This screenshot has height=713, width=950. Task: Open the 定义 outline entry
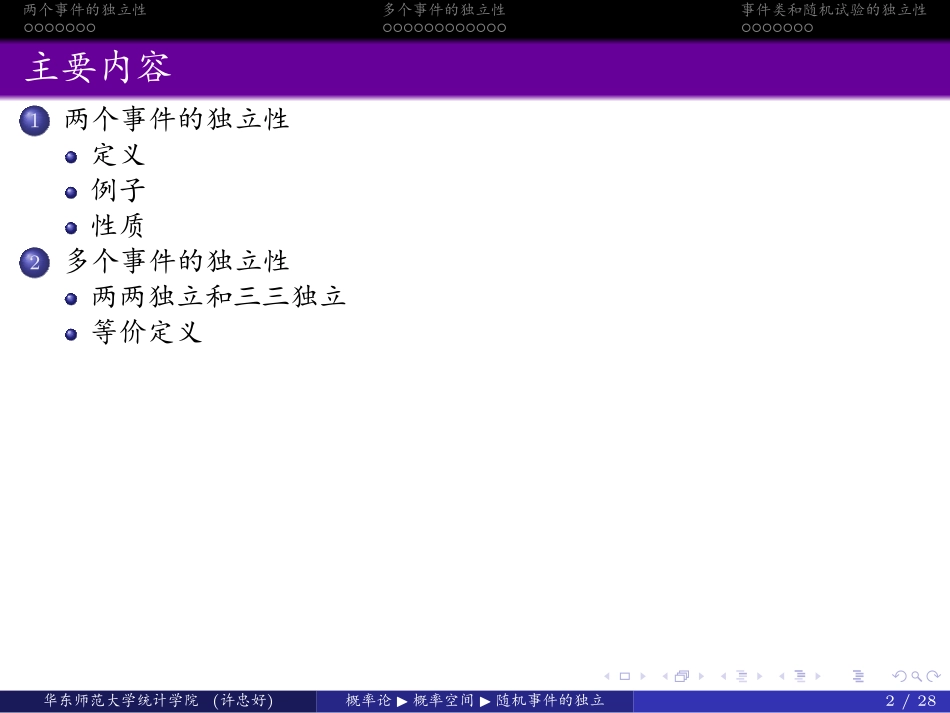[x=117, y=155]
